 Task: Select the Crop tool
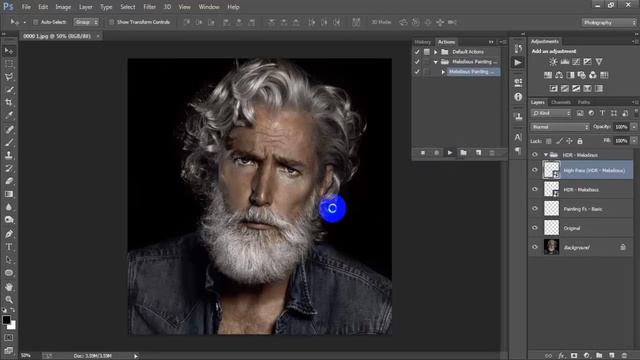[x=9, y=102]
